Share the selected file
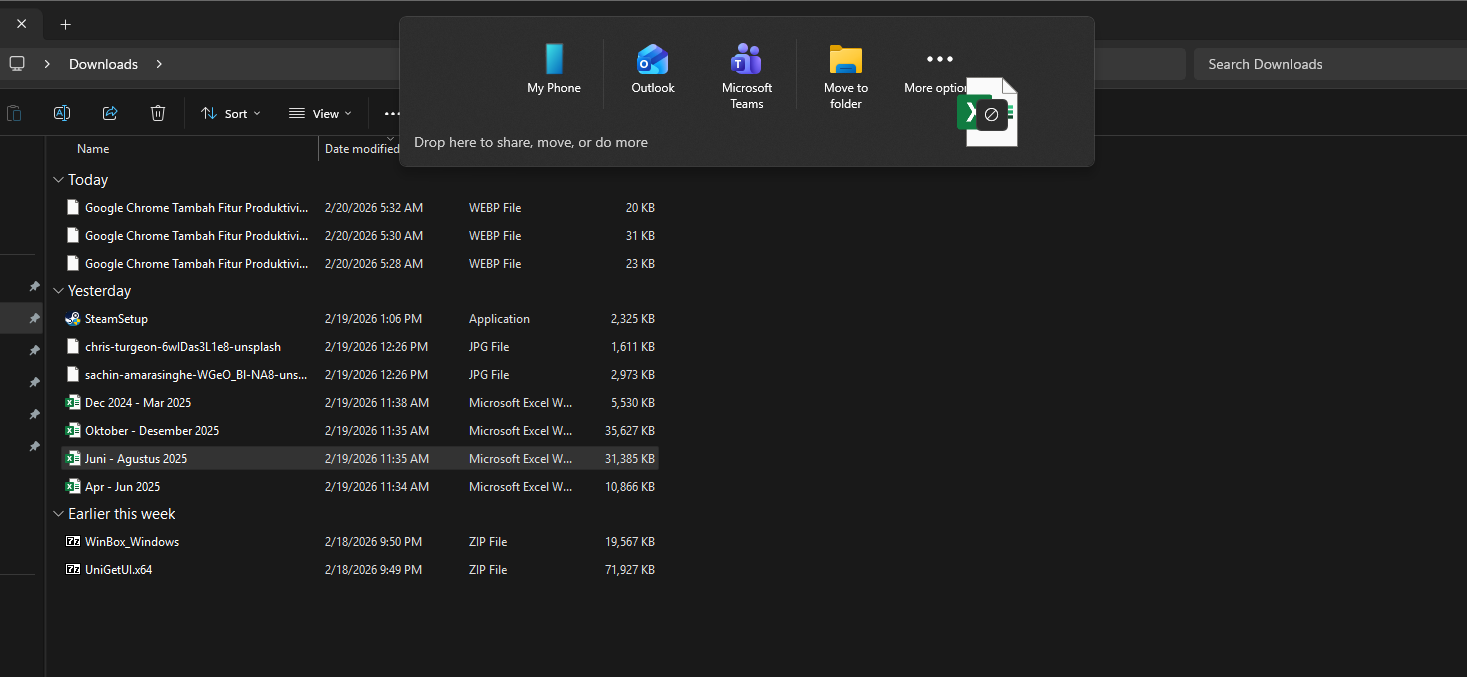 [x=110, y=113]
